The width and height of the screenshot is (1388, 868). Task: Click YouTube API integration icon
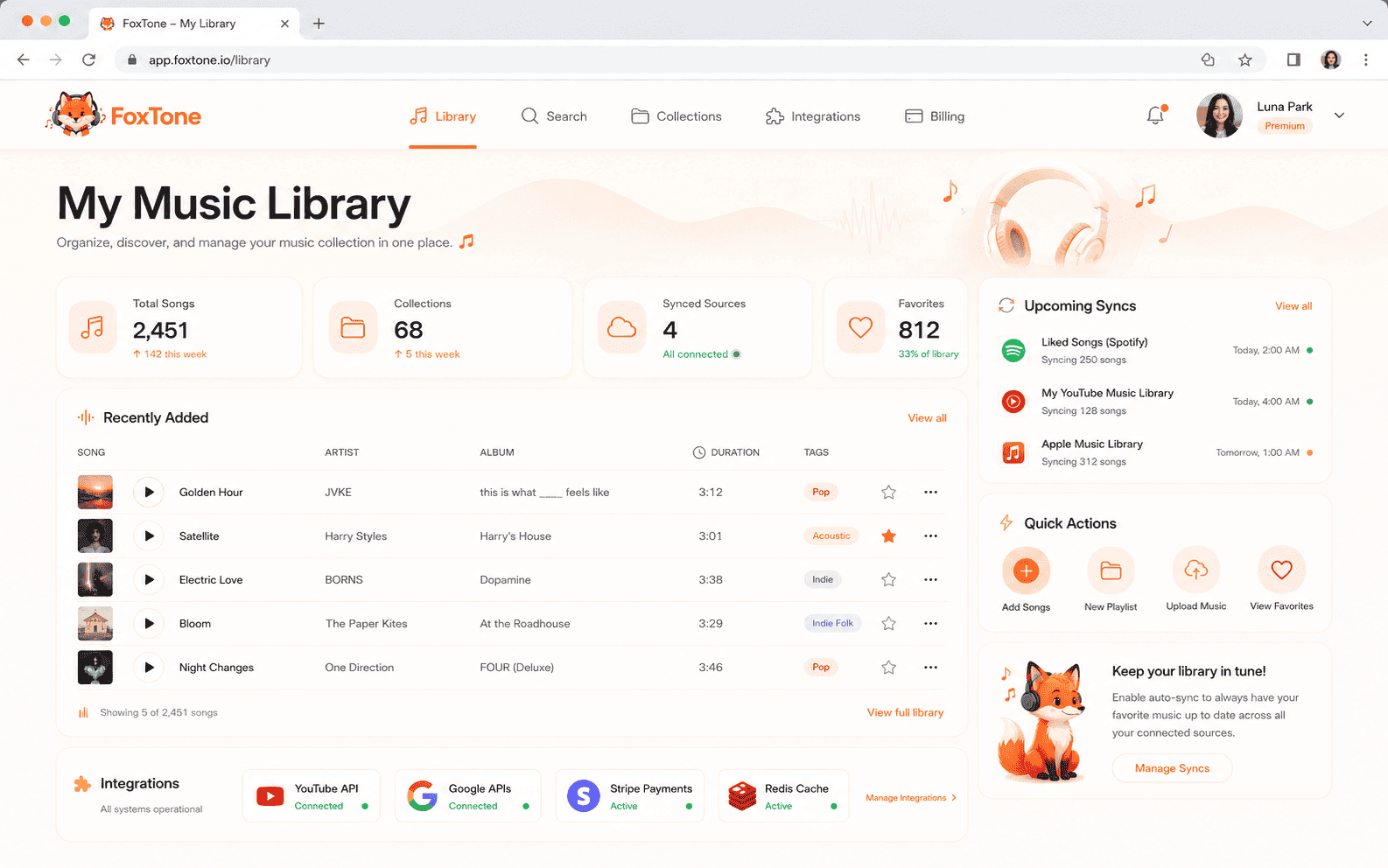270,796
